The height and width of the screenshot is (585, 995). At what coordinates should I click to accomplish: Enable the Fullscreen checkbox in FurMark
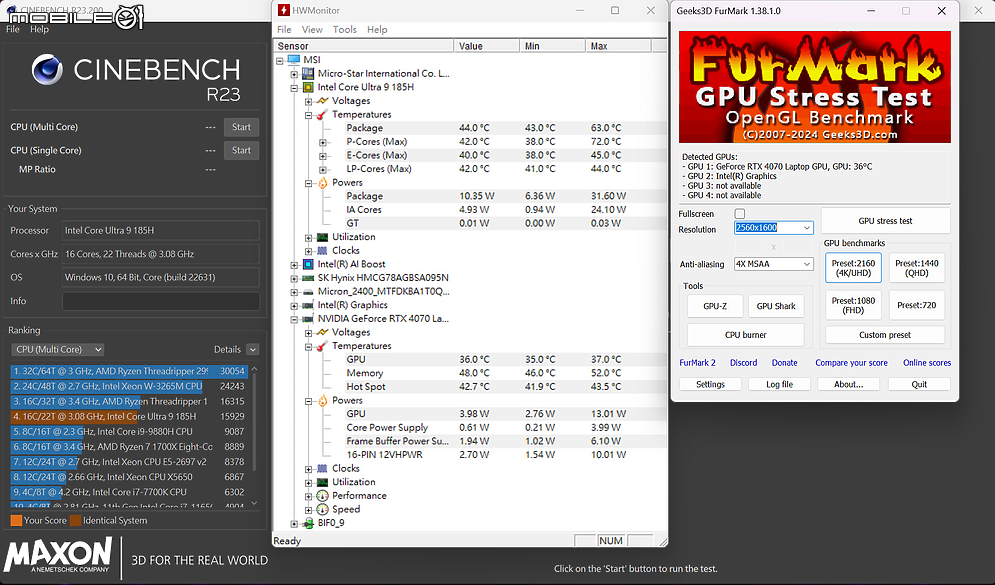tap(740, 214)
